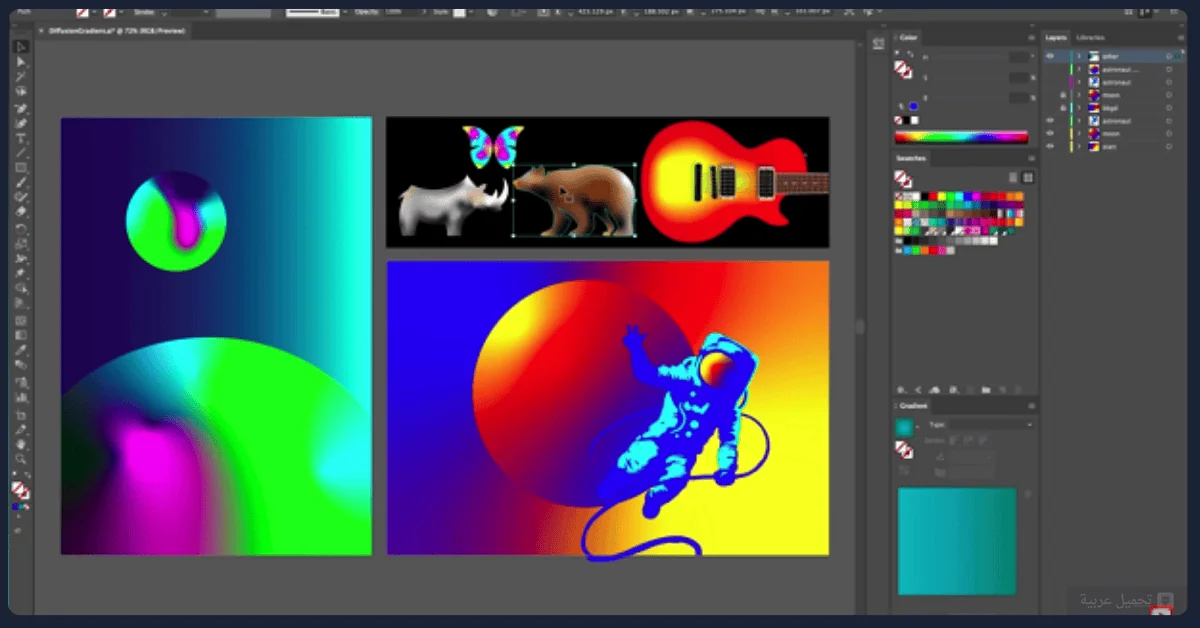Click target circle of stars layer
Screen dimensions: 1200x628
pos(1168,146)
